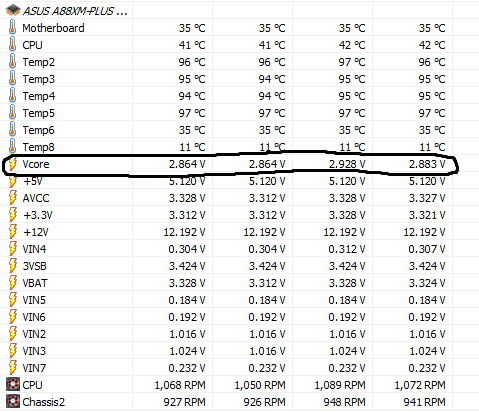Click the Vcore 2.928 V value
The height and width of the screenshot is (412, 479).
click(x=347, y=164)
